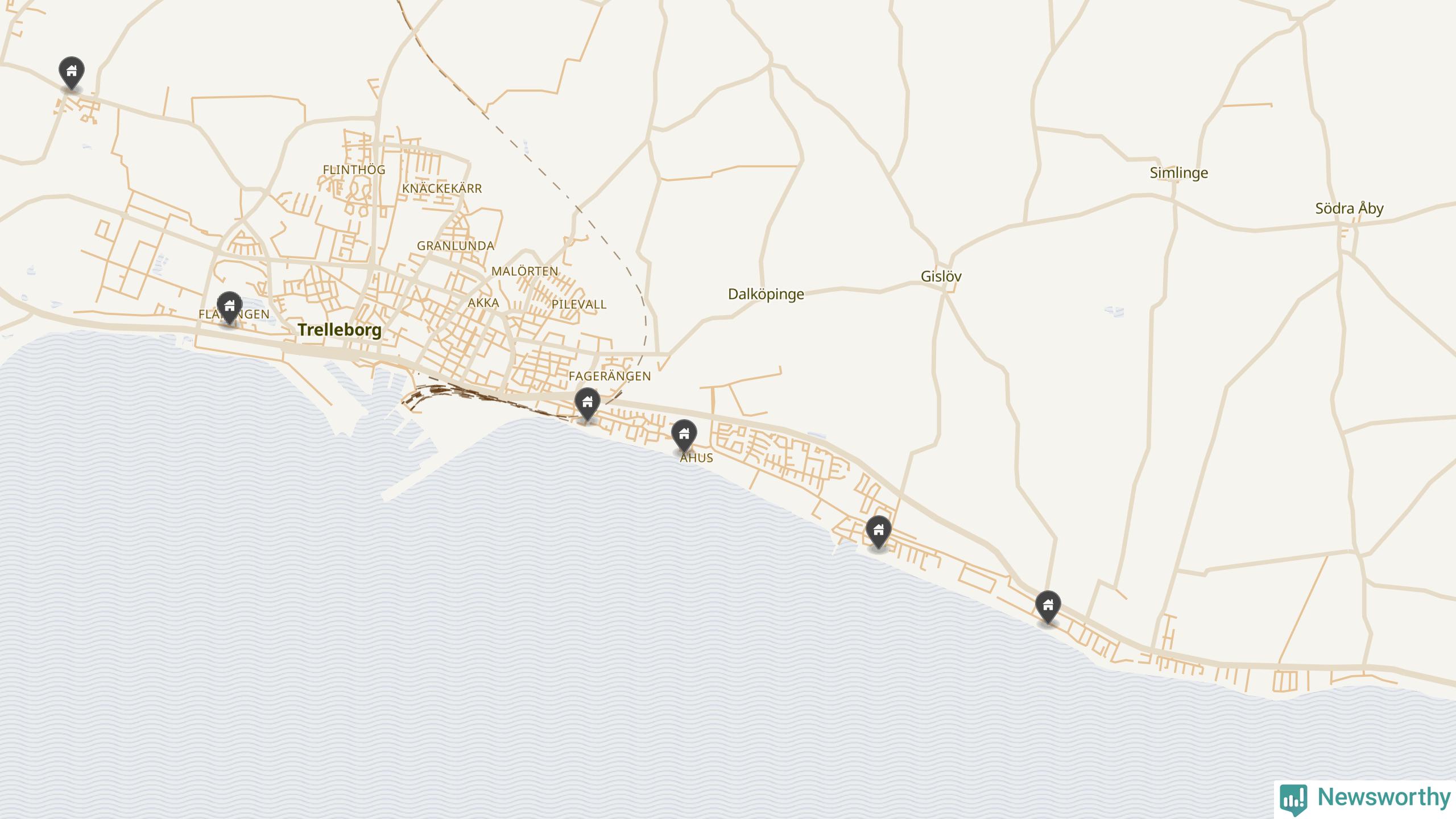Click the Trelleborg city label
This screenshot has height=819, width=1456.
point(340,330)
